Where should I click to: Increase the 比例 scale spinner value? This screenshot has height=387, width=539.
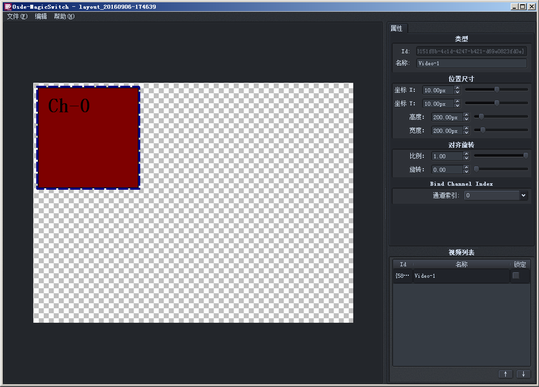pyautogui.click(x=466, y=154)
